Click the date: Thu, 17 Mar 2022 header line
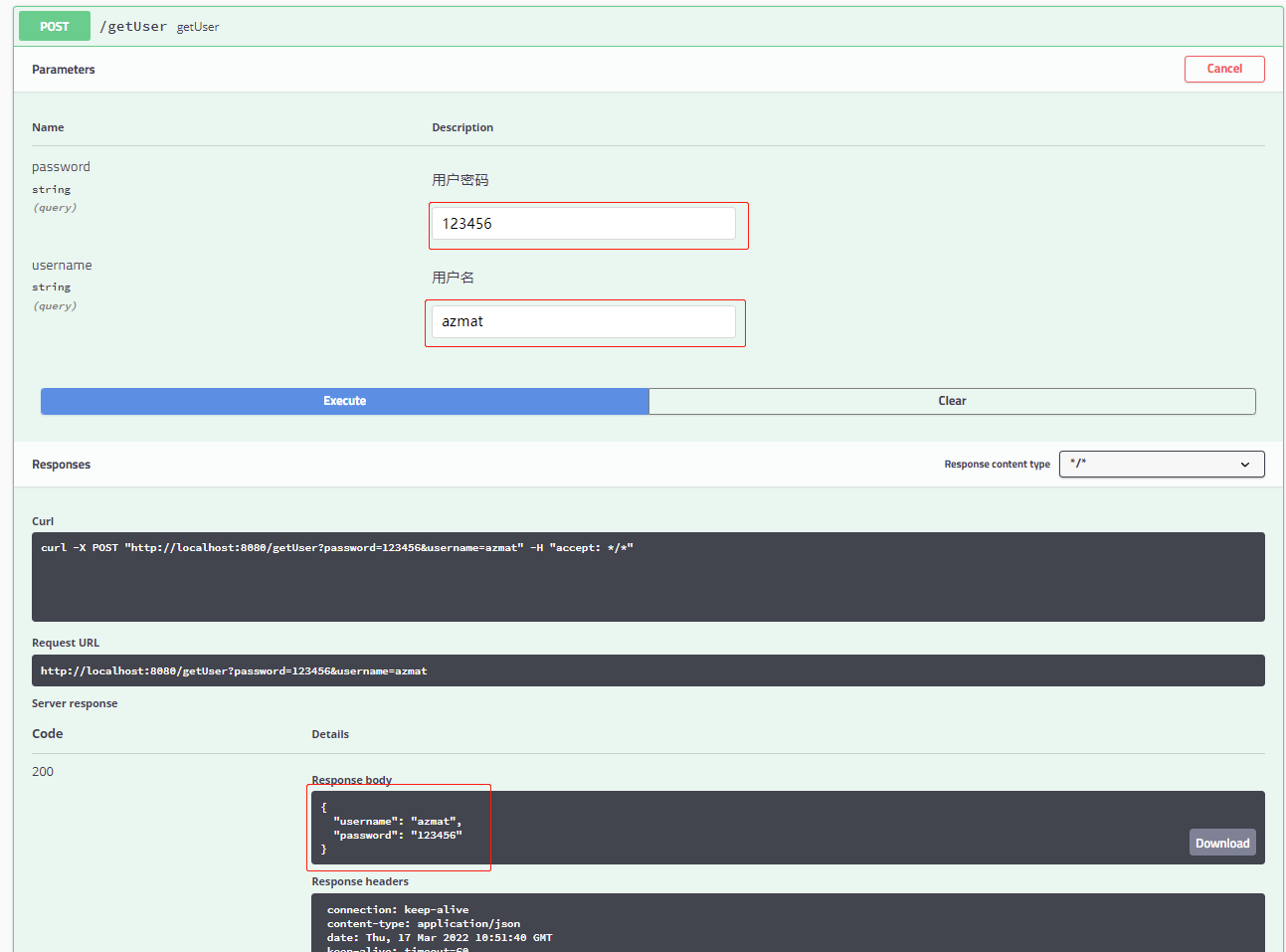This screenshot has width=1286, height=952. point(440,938)
